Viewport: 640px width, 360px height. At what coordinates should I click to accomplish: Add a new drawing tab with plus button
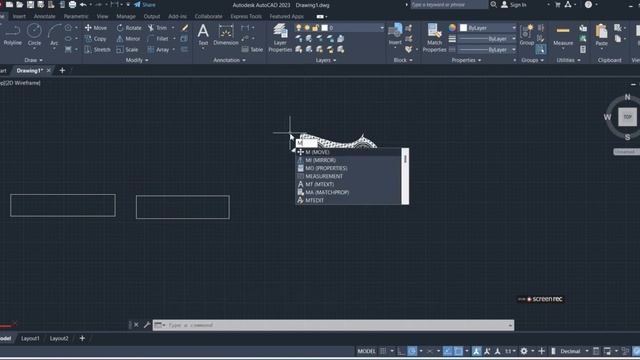click(62, 70)
